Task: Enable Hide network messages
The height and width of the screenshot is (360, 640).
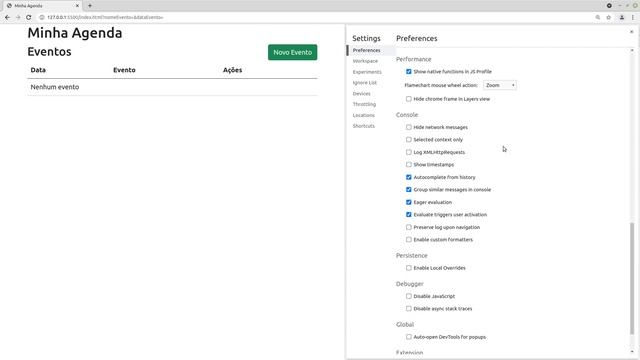Action: click(409, 127)
